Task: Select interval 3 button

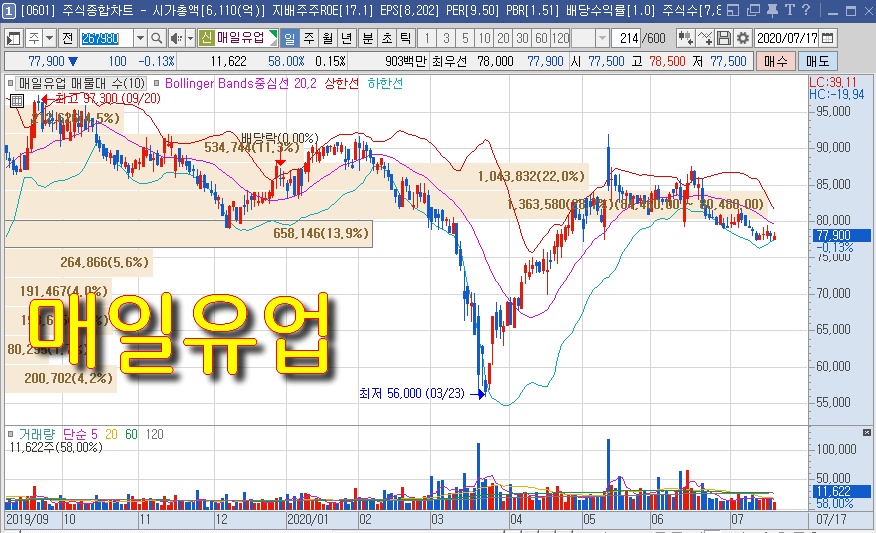Action: coord(446,39)
